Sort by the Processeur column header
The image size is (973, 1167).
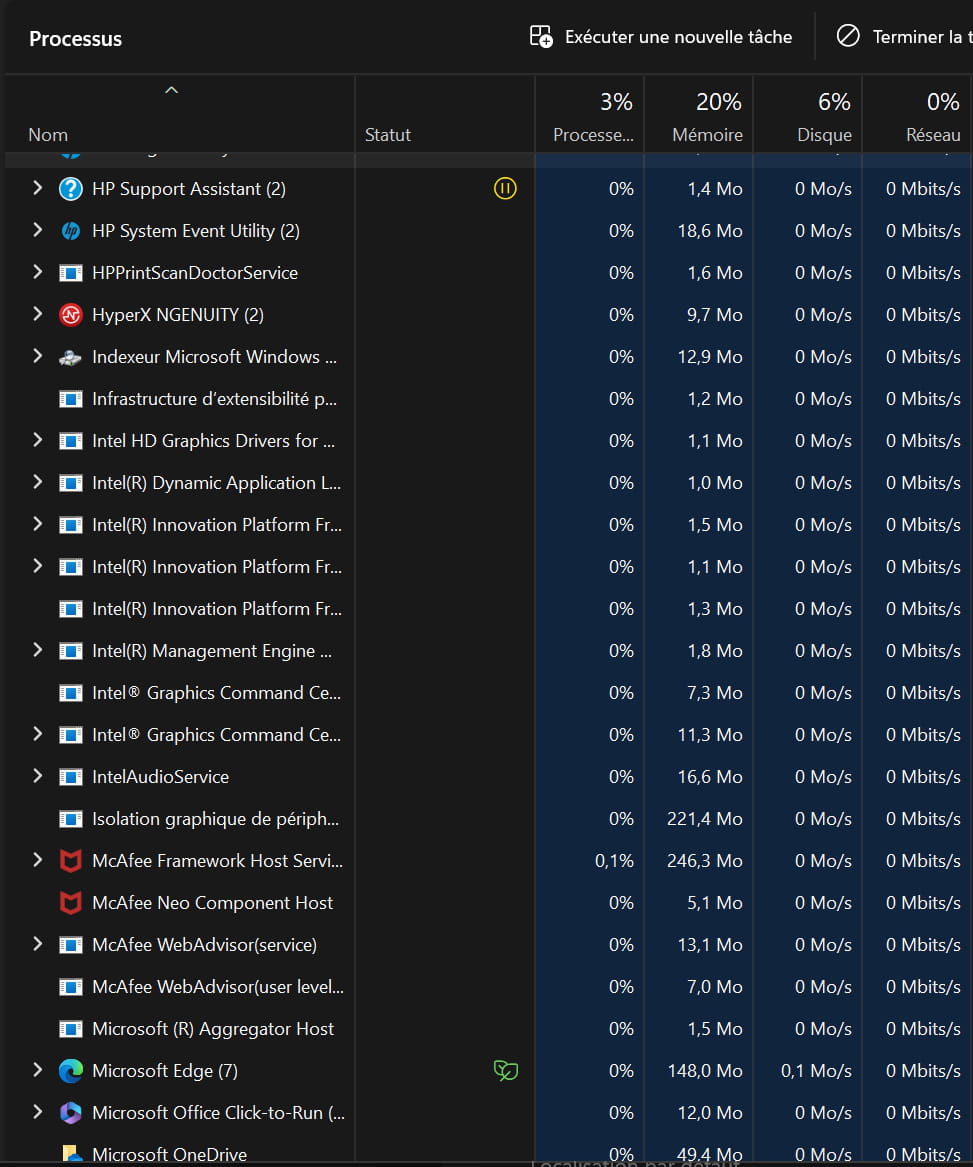(590, 115)
